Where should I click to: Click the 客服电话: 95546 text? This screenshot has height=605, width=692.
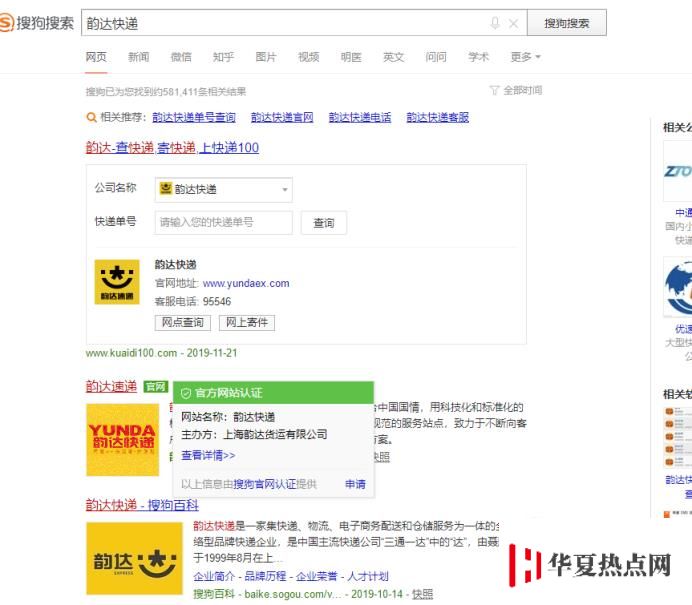click(192, 301)
